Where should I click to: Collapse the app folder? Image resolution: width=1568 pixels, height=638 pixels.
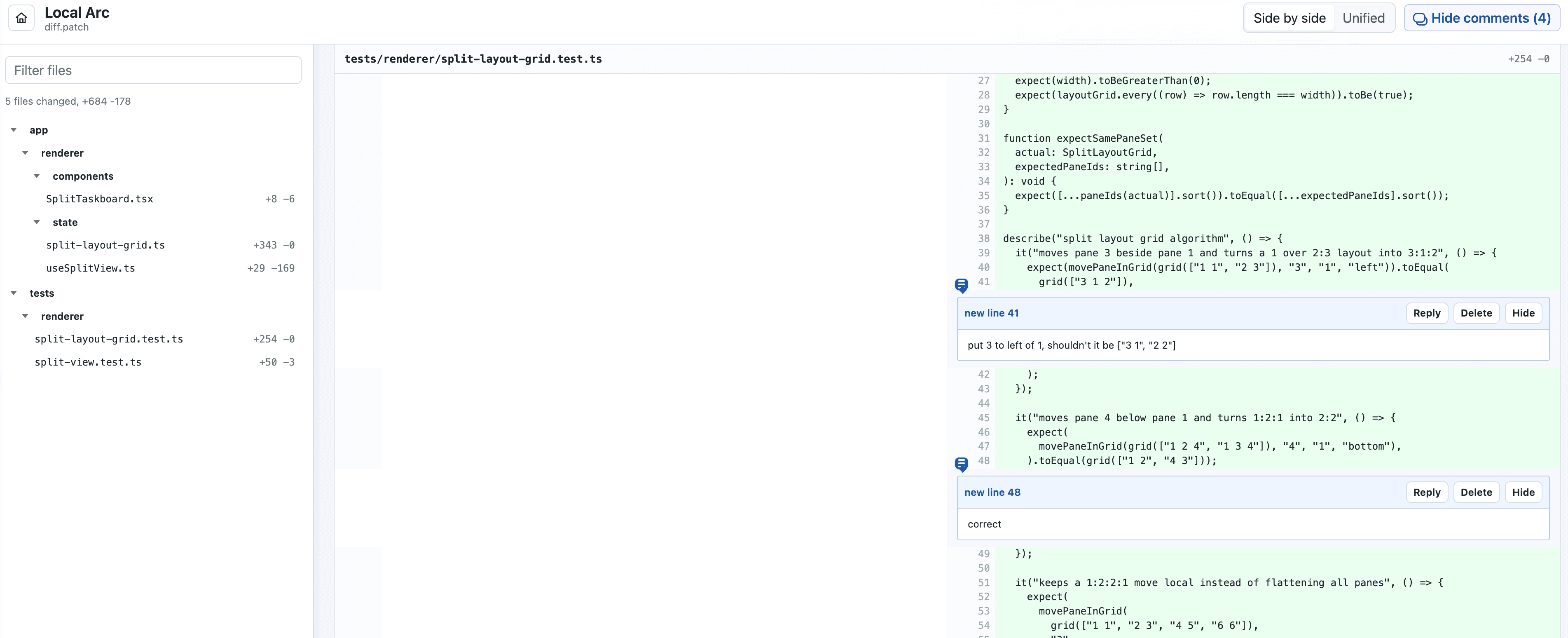coord(14,130)
